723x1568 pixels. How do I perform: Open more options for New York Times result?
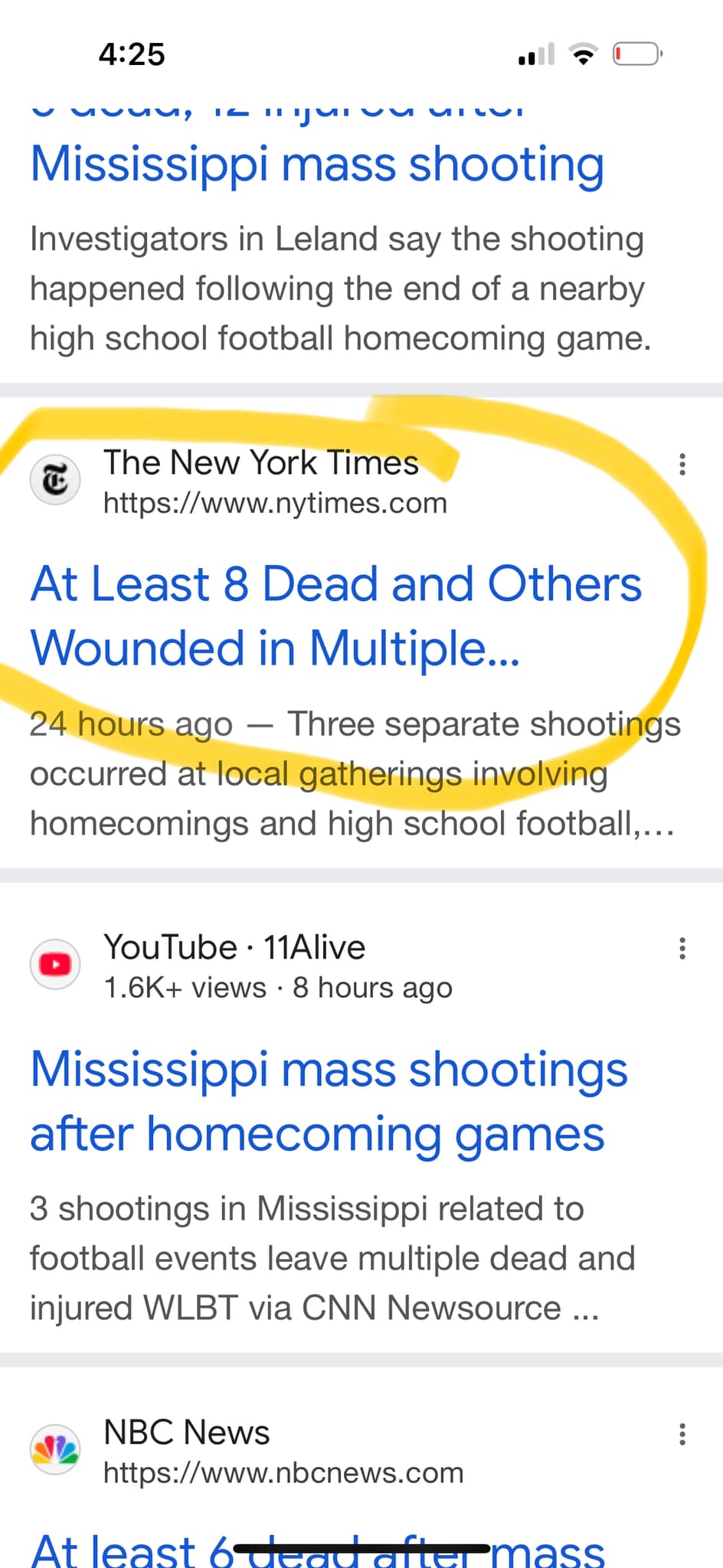(x=682, y=464)
